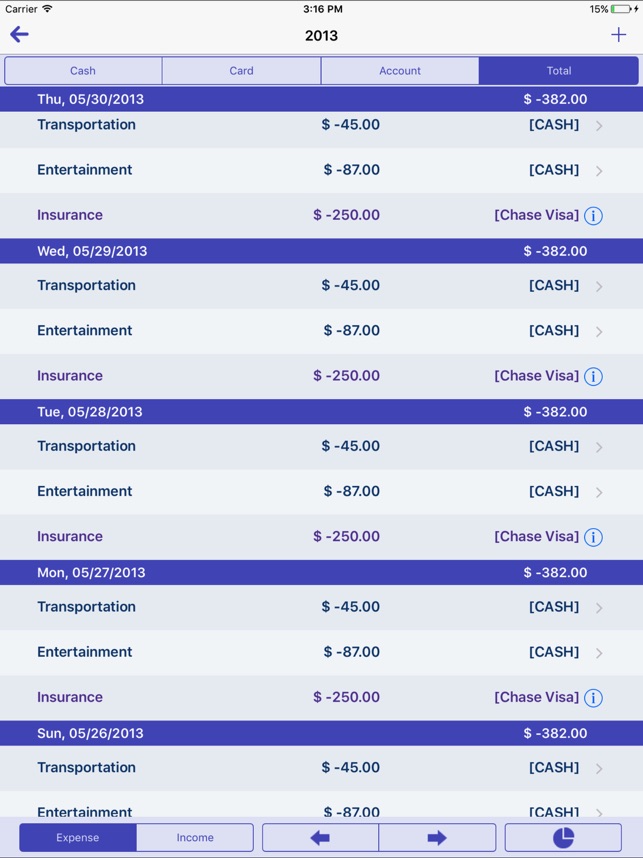Screen dimensions: 643x858
Task: Open the Account tab
Action: tap(400, 71)
